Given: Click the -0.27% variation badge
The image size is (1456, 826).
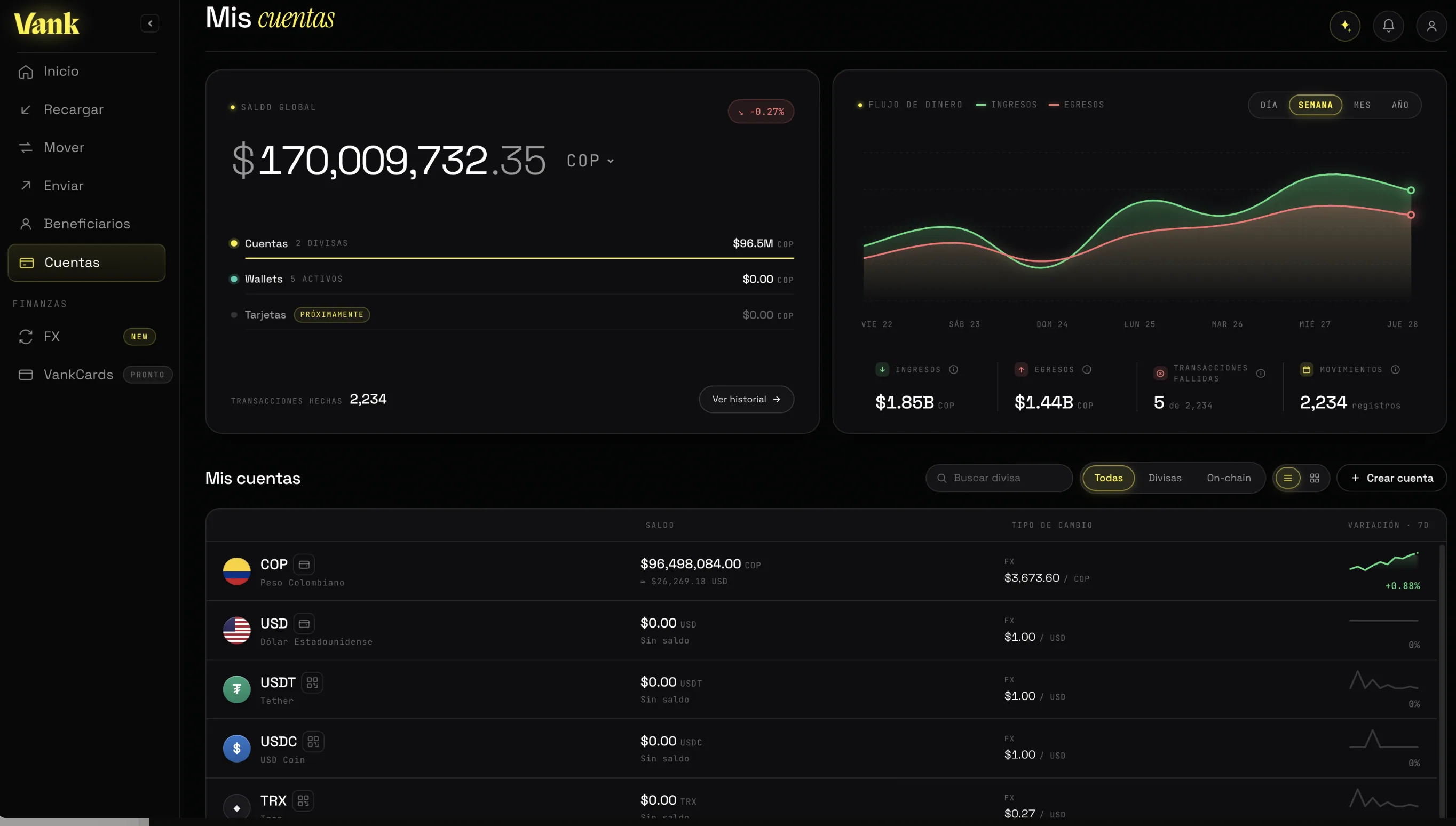Looking at the screenshot, I should pos(761,111).
